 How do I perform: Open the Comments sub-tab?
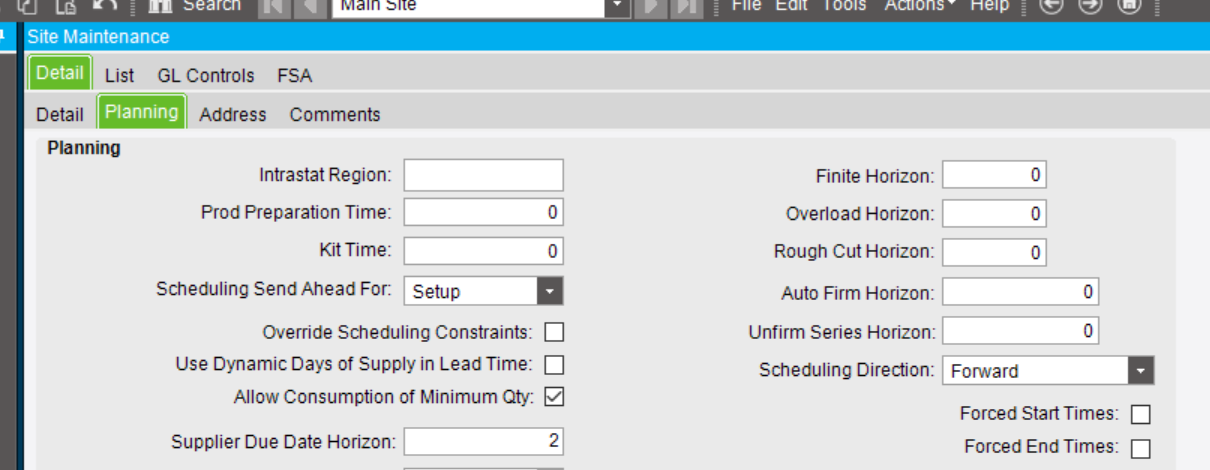pos(335,115)
